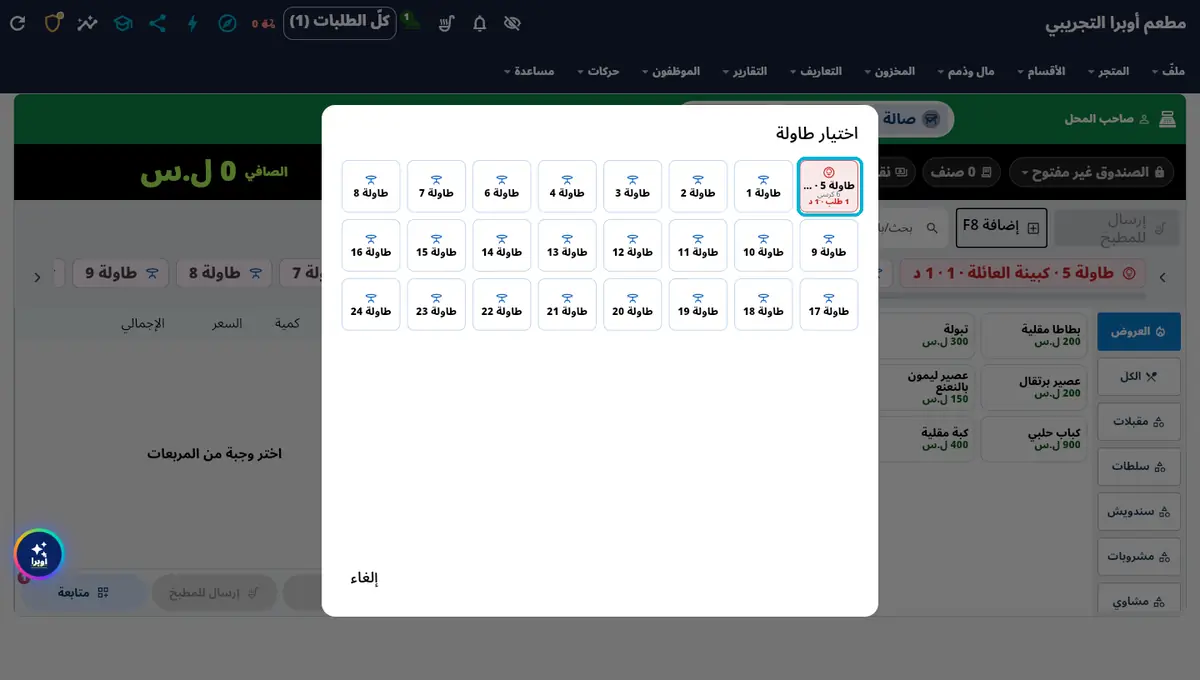Choose طاولة 8 from the table grid
The width and height of the screenshot is (1200, 680).
coord(371,187)
